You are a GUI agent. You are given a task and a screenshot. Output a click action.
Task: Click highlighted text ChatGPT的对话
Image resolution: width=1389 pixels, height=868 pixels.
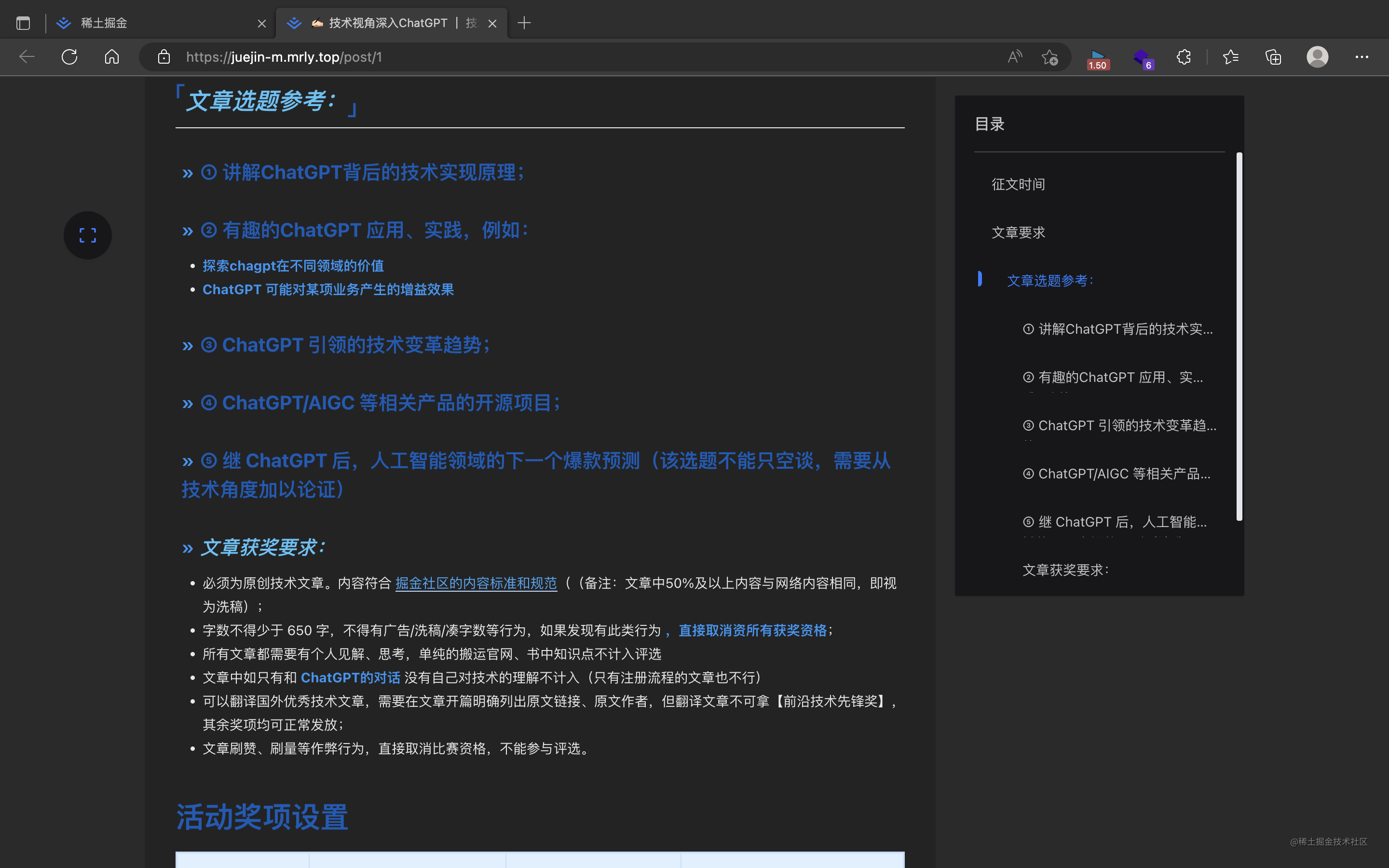point(350,678)
